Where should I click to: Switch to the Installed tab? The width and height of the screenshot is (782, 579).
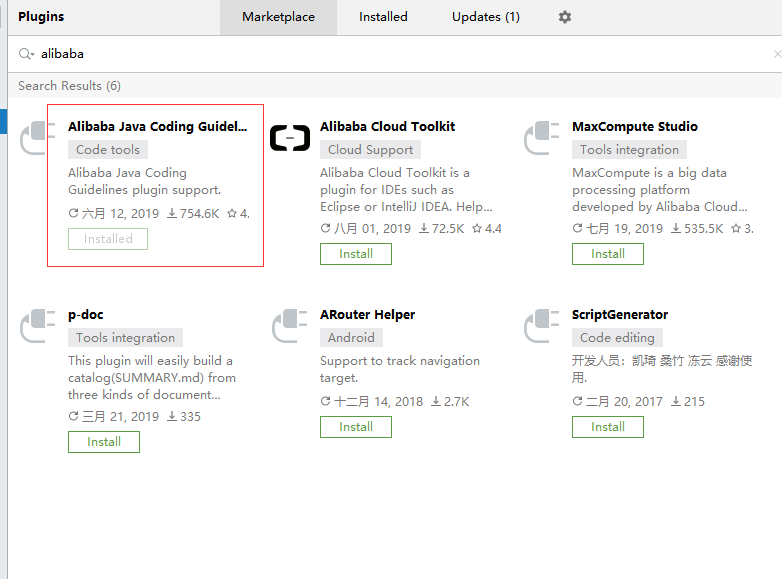pyautogui.click(x=383, y=17)
